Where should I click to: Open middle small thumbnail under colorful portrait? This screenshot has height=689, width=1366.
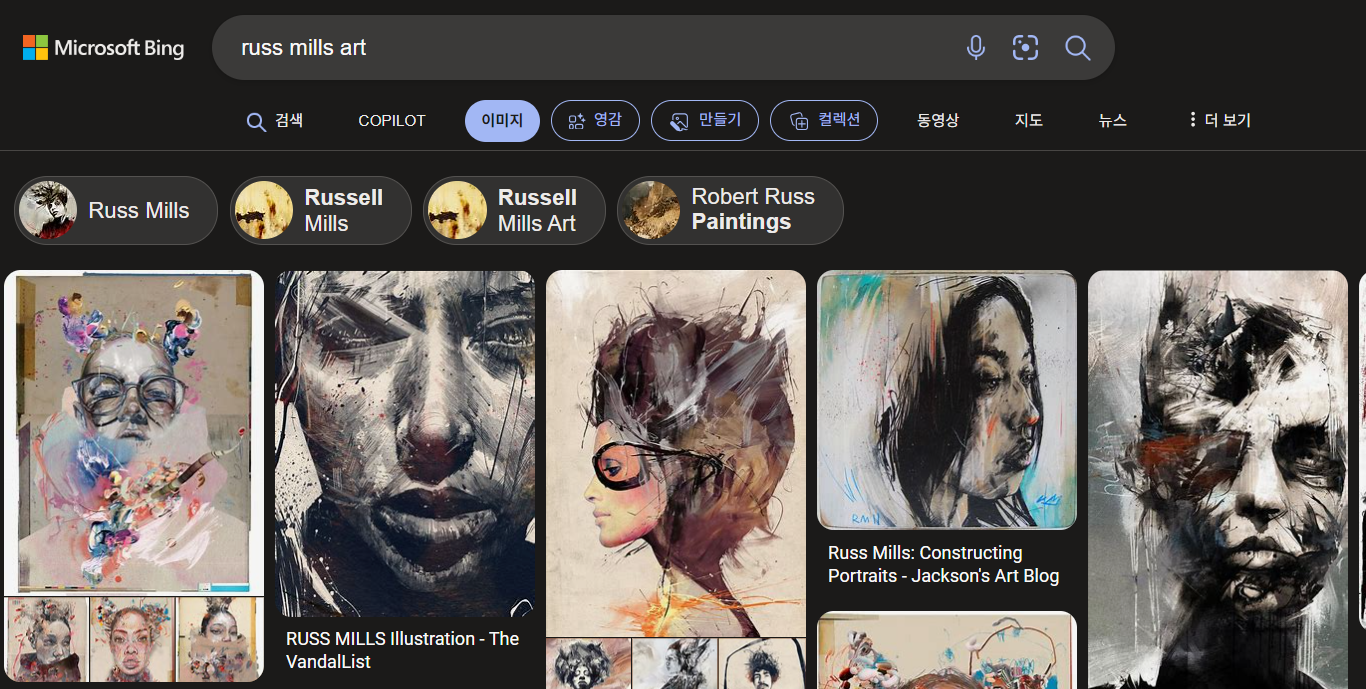click(x=133, y=640)
